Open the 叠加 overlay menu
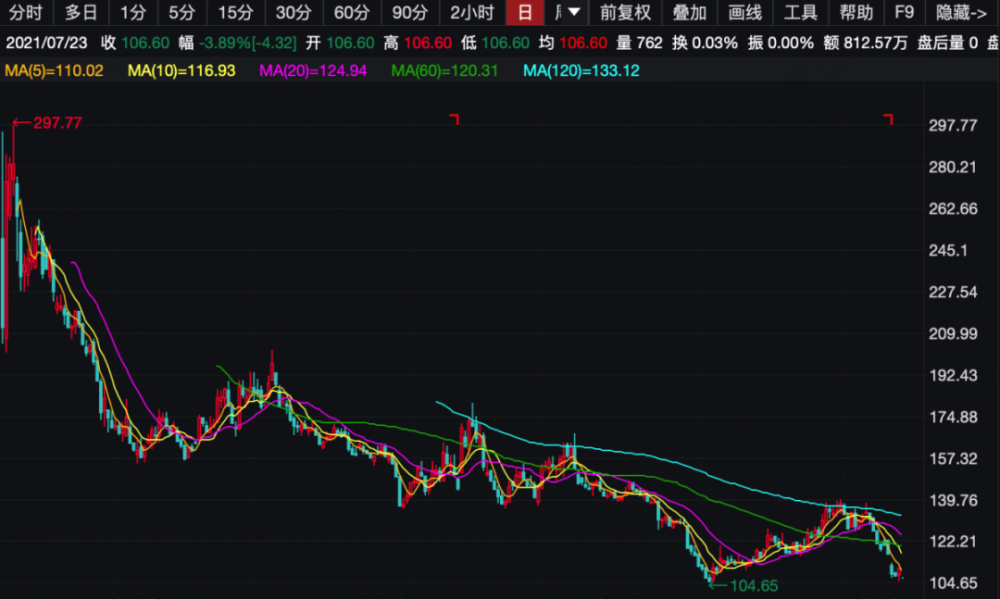The height and width of the screenshot is (600, 1000). click(689, 12)
